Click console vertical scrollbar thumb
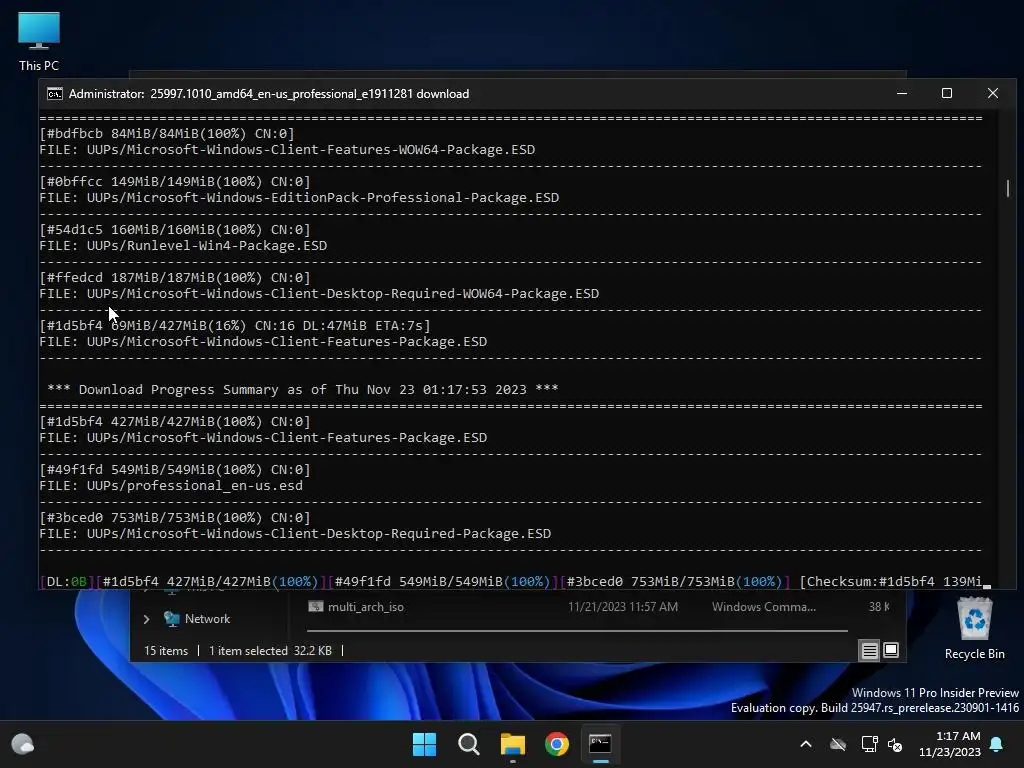Screen dimensions: 1024x768 [1008, 189]
